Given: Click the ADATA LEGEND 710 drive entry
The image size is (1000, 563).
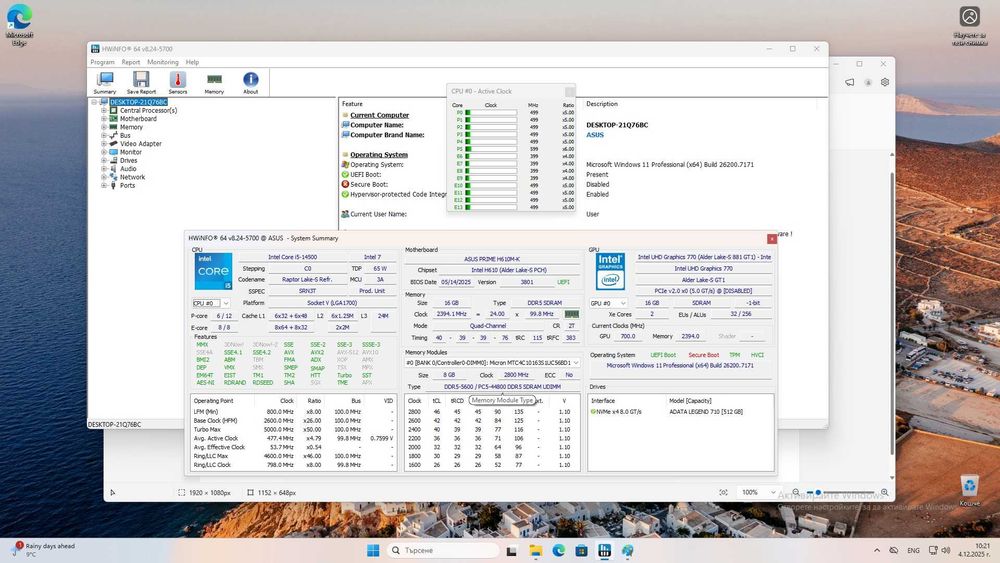Looking at the screenshot, I should pos(706,412).
